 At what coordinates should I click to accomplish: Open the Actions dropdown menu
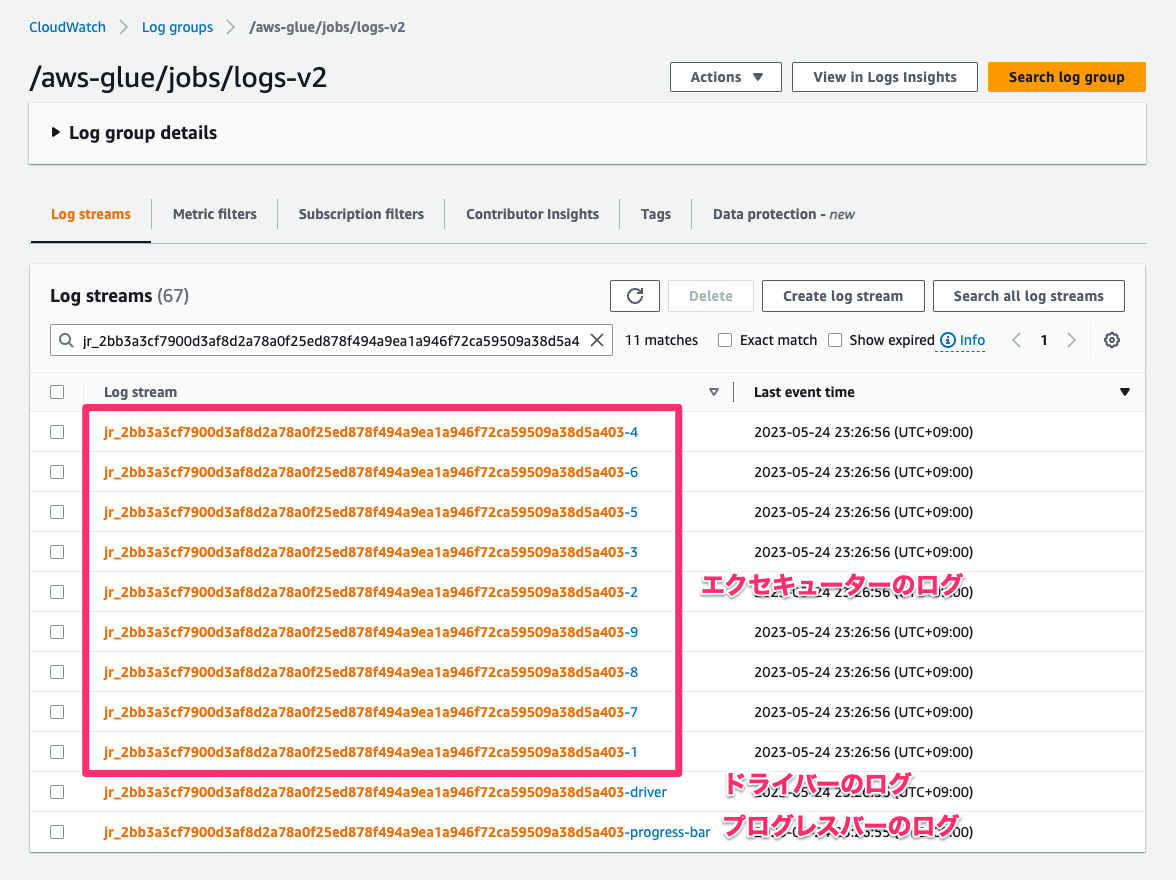click(x=725, y=77)
